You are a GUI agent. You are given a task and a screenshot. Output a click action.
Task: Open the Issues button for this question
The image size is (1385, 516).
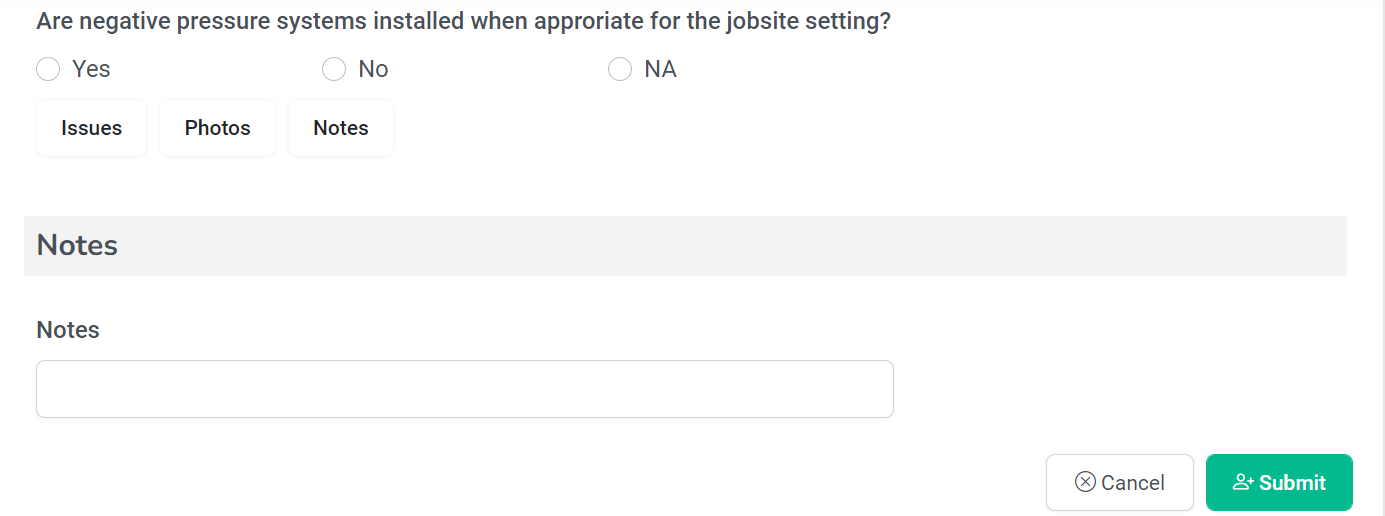91,128
